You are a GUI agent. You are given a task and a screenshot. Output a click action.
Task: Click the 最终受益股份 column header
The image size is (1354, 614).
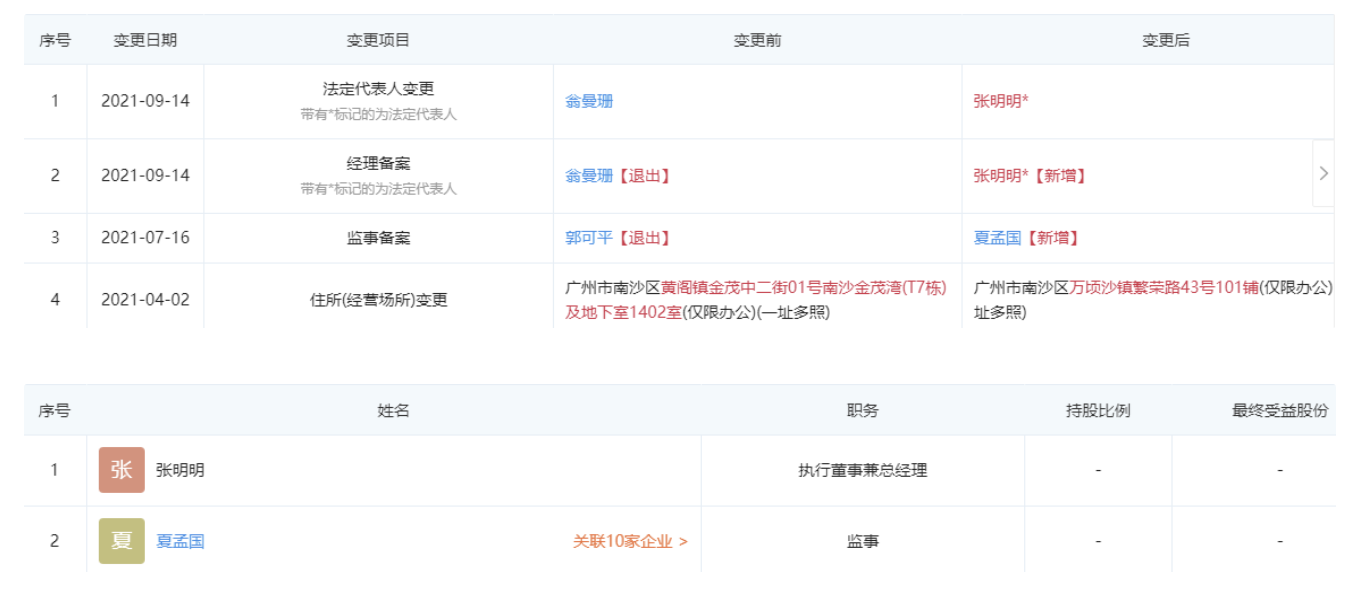tap(1280, 411)
